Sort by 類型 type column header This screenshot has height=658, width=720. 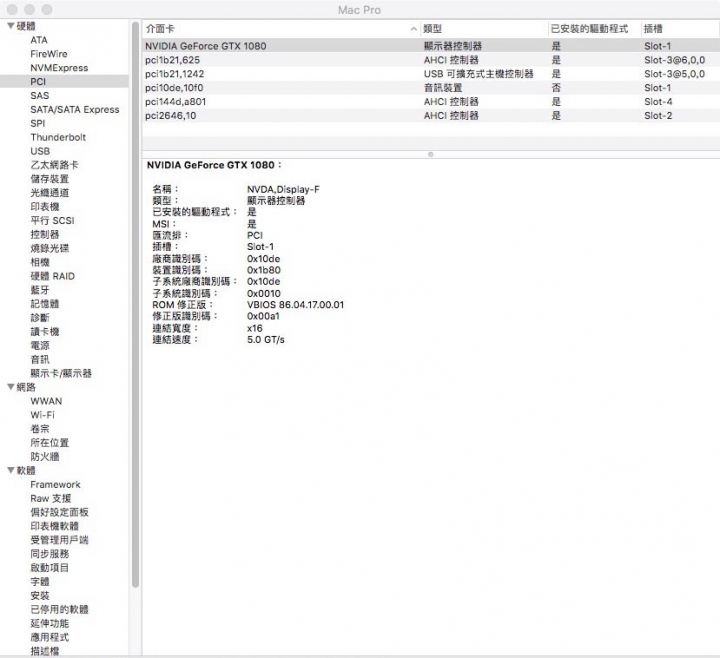tap(484, 29)
